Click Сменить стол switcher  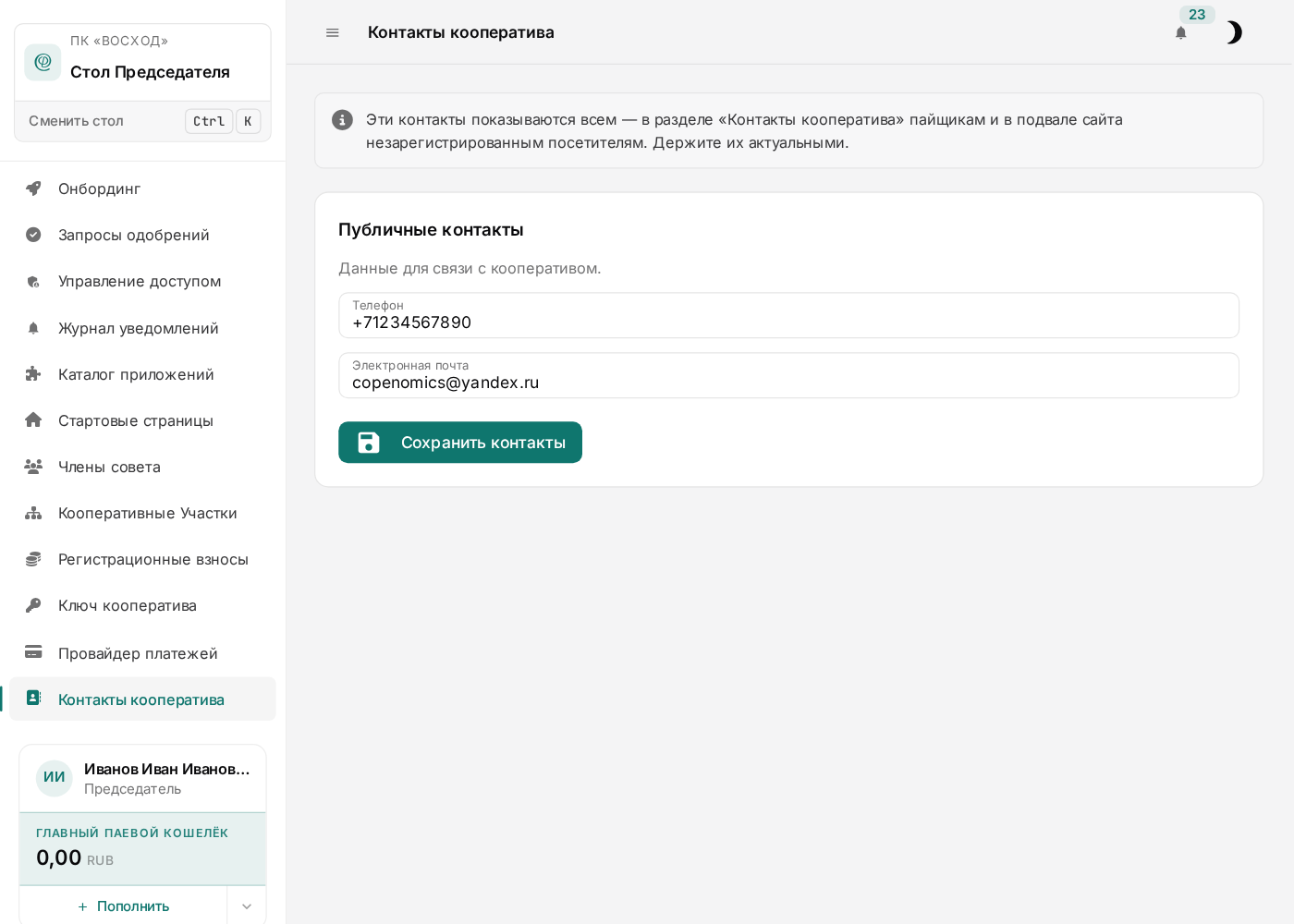tap(142, 121)
